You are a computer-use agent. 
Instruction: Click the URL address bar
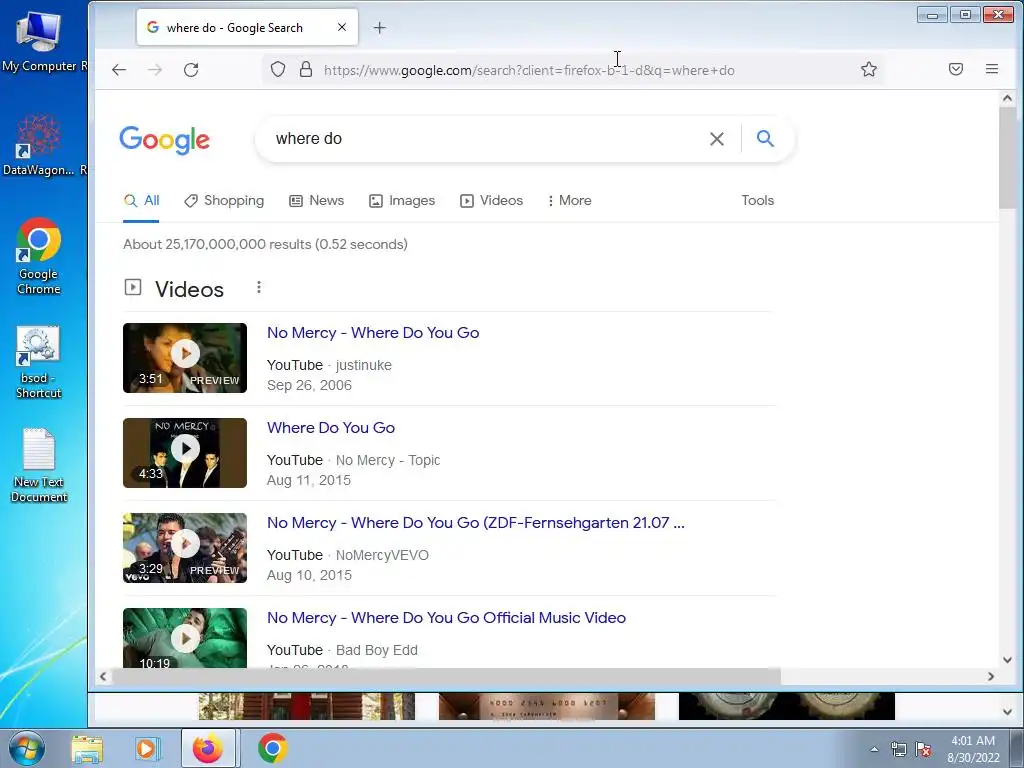click(575, 70)
